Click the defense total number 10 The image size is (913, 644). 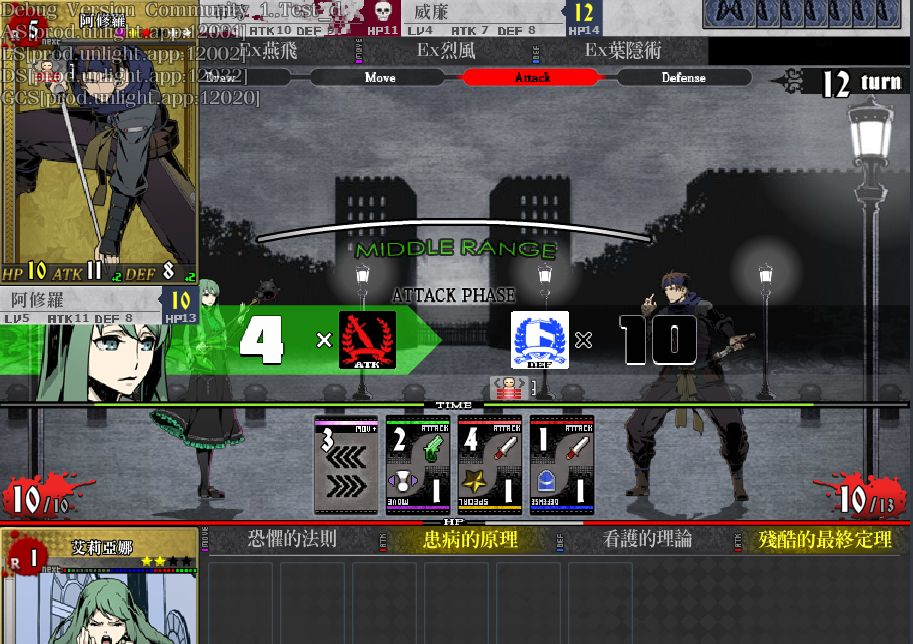[x=658, y=340]
